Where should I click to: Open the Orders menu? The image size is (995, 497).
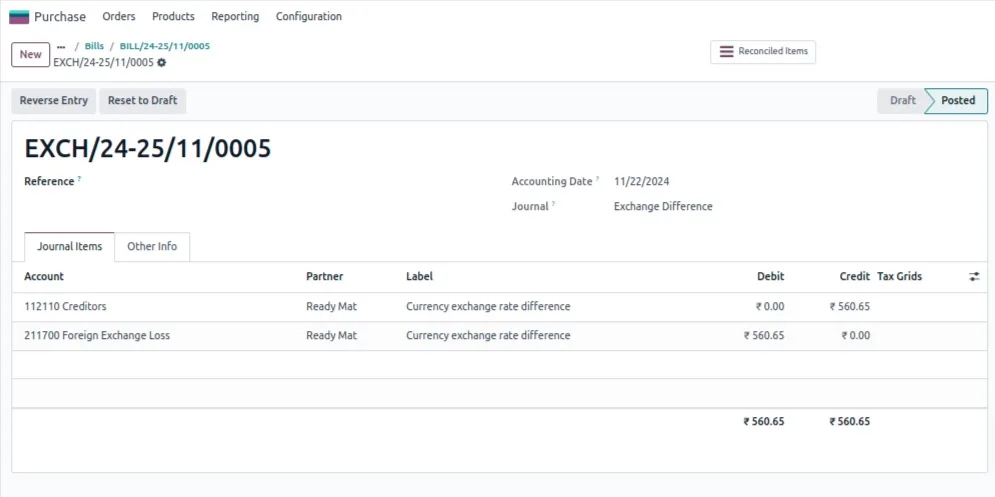[x=119, y=17]
